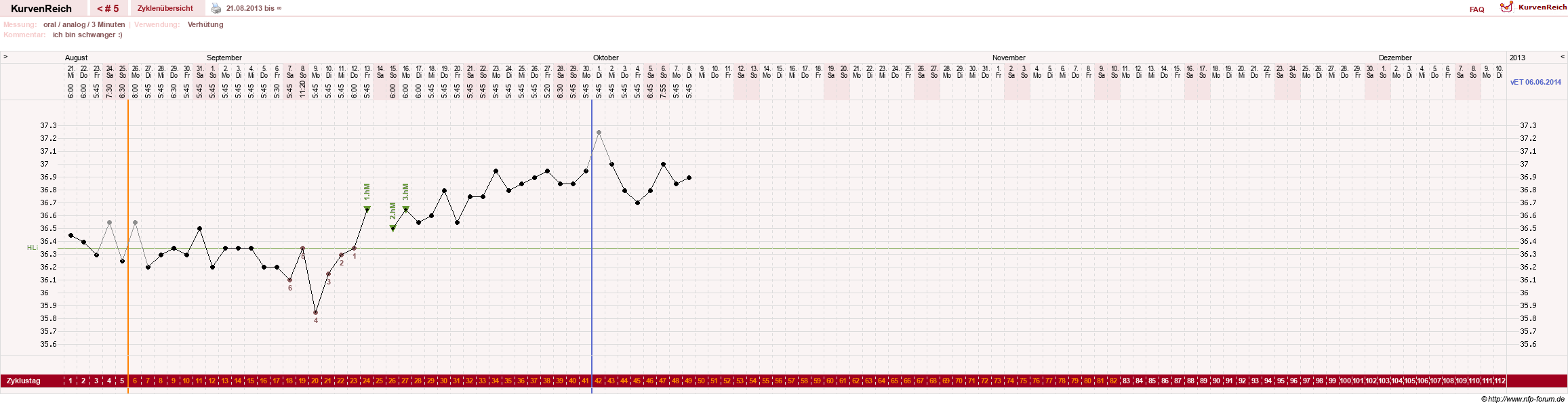Select the highest temperature point on 1. October
This screenshot has width=1568, height=407.
point(599,132)
